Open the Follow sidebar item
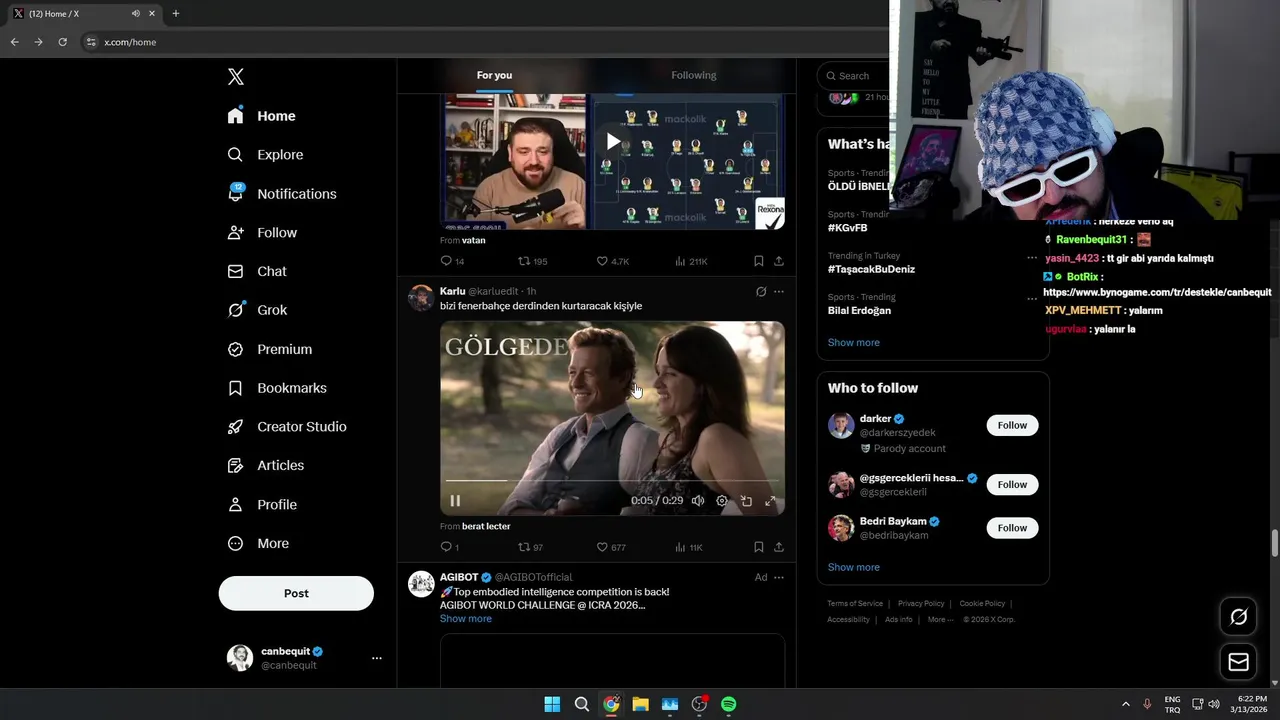Viewport: 1280px width, 720px height. coord(262,233)
